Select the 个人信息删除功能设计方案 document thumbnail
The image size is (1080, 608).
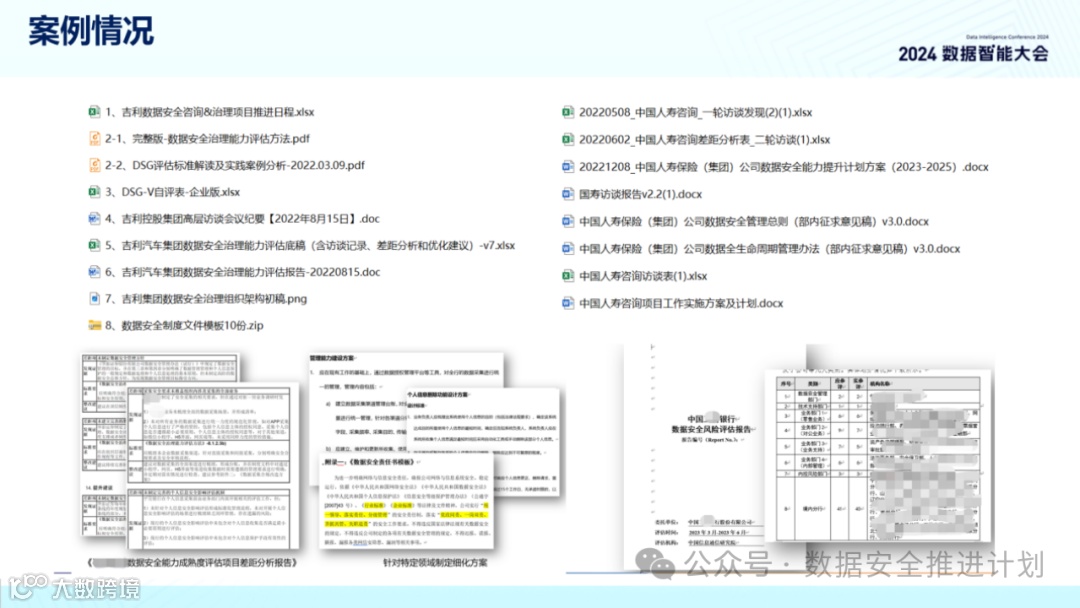483,441
